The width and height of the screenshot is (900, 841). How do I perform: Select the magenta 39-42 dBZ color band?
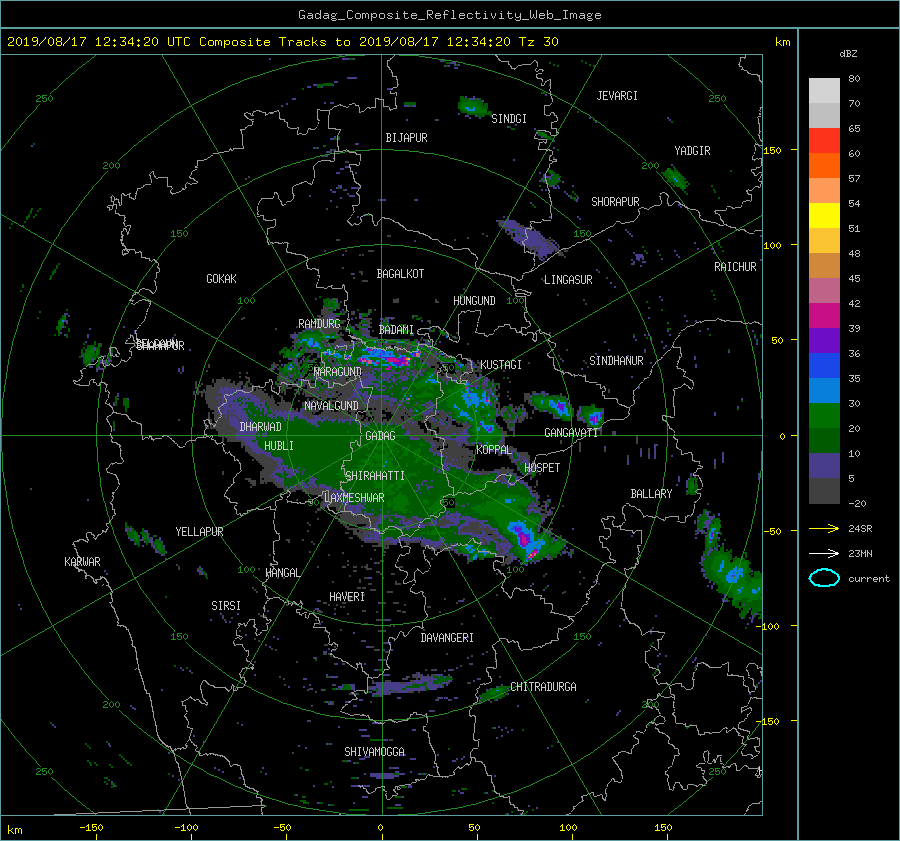[x=824, y=316]
